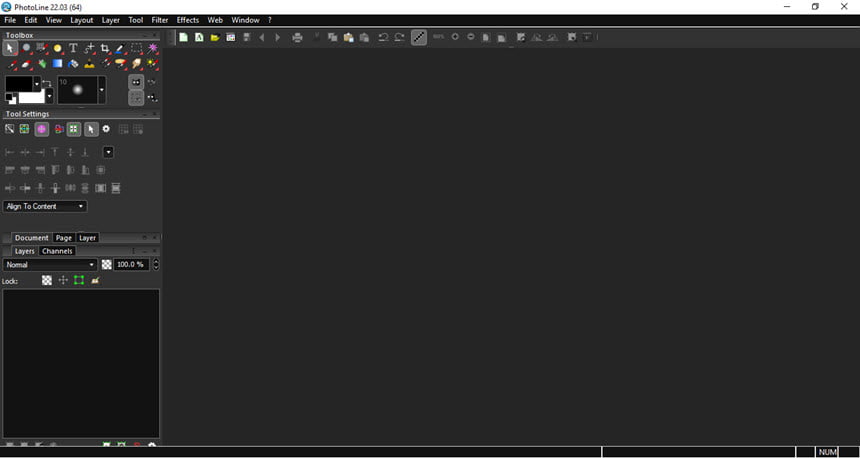Select the Crop tool

105,48
